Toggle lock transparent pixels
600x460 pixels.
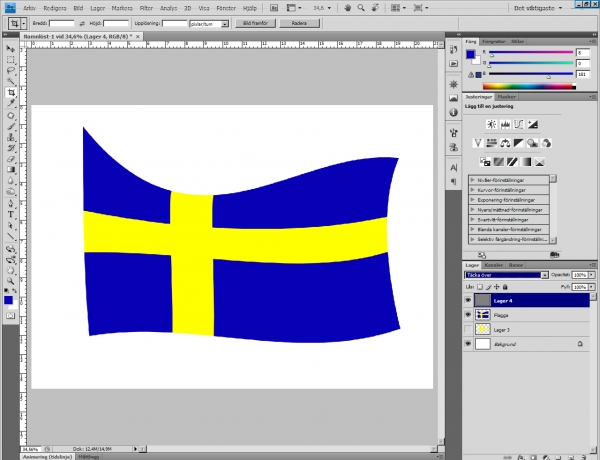480,287
